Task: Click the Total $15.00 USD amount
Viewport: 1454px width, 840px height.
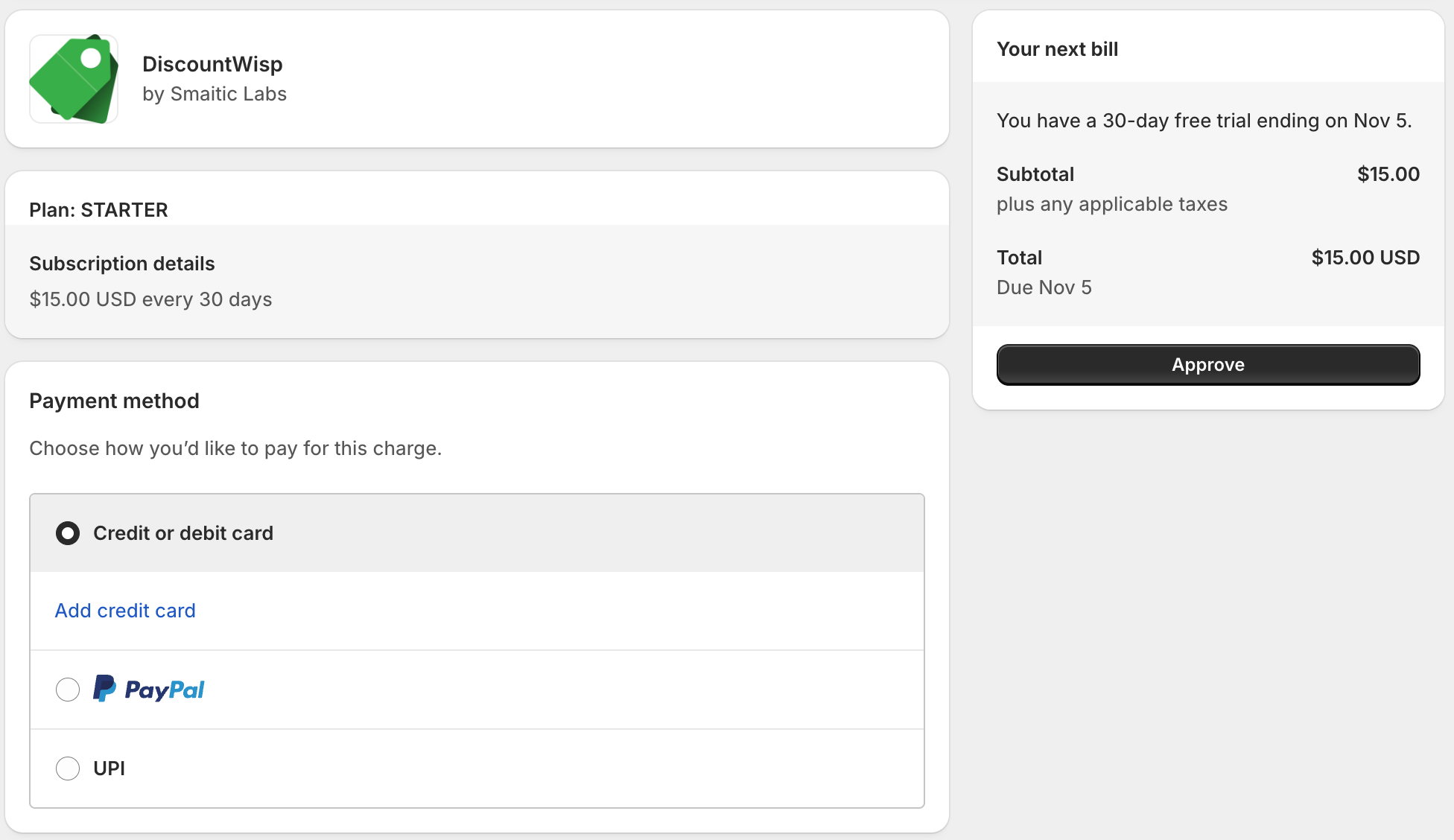Action: coord(1365,258)
